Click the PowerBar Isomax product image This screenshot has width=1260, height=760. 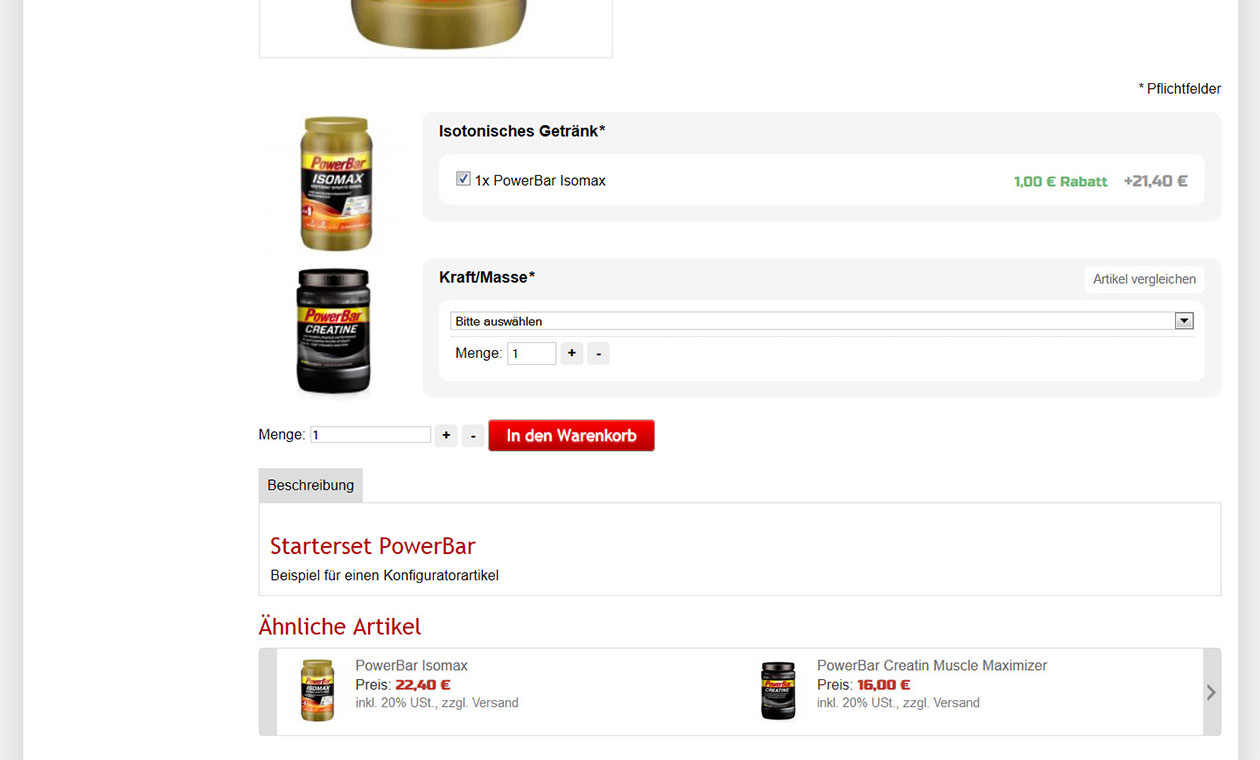tap(336, 183)
